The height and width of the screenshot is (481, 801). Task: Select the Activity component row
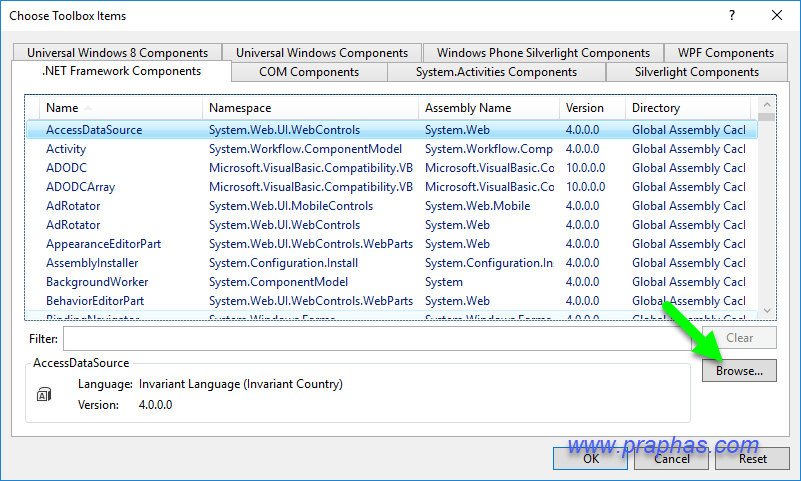coord(392,149)
